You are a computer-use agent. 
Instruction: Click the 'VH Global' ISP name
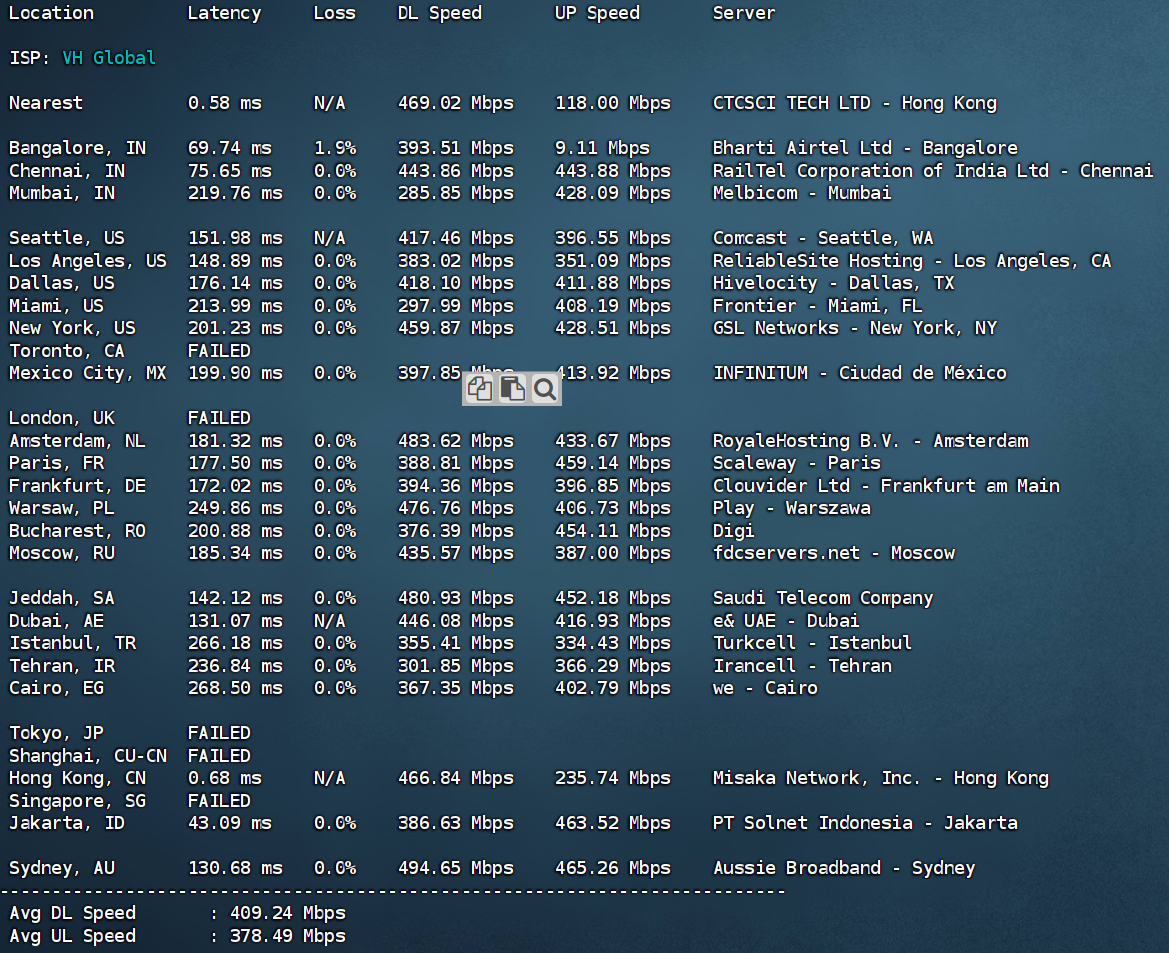click(109, 58)
